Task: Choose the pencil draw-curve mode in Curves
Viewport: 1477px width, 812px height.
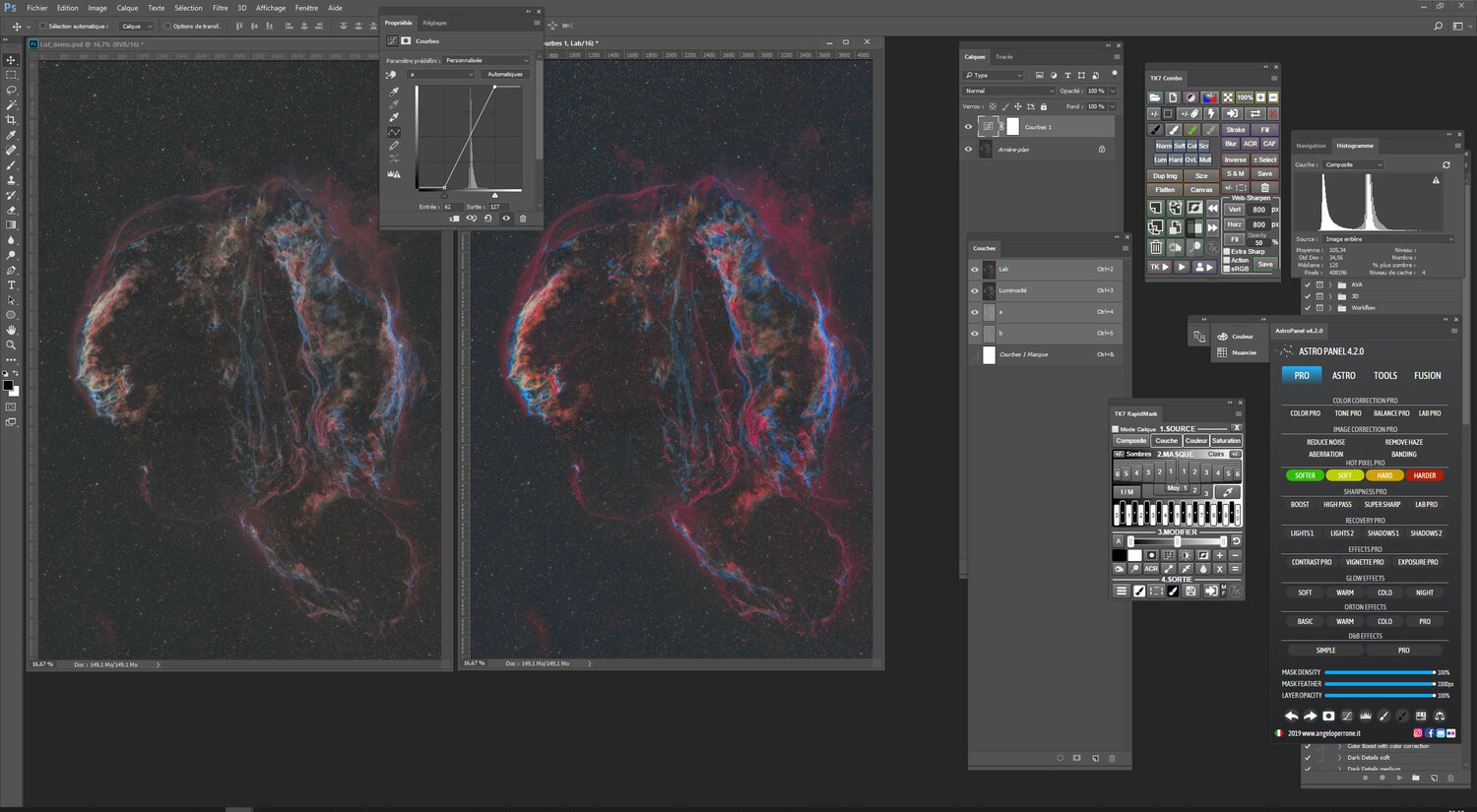Action: point(394,146)
